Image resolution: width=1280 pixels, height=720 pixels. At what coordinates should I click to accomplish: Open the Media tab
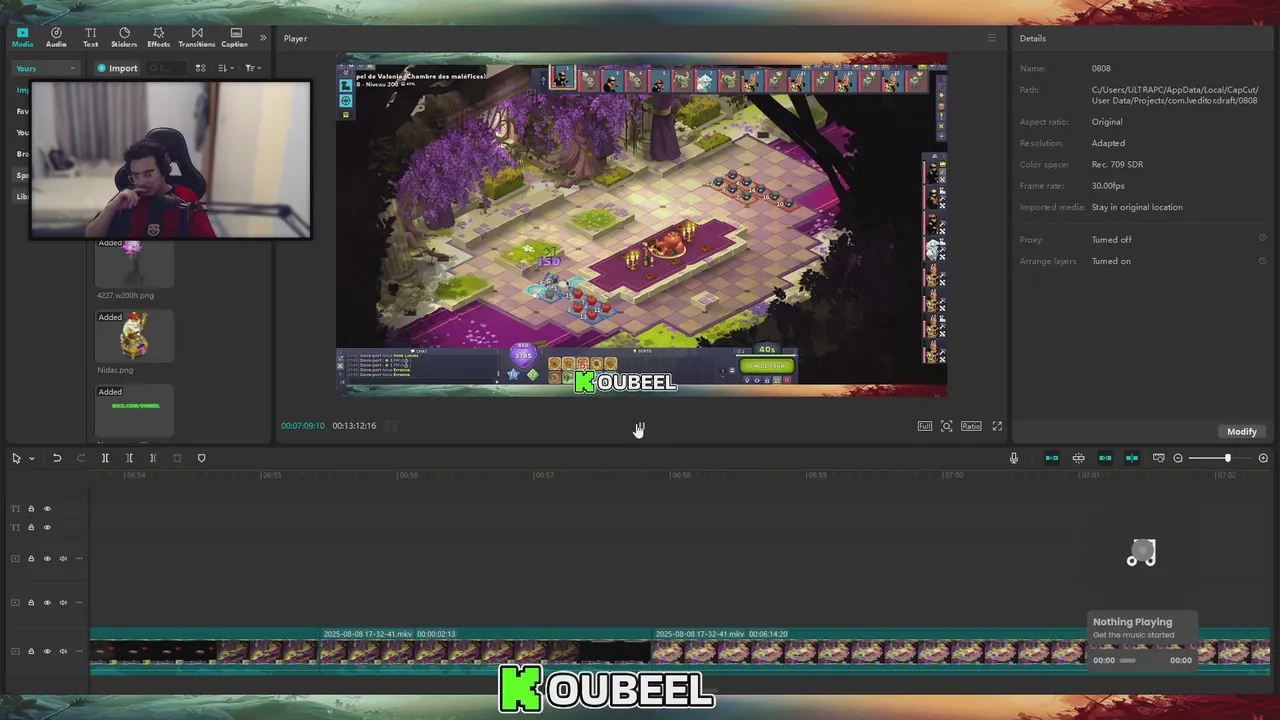tap(22, 38)
